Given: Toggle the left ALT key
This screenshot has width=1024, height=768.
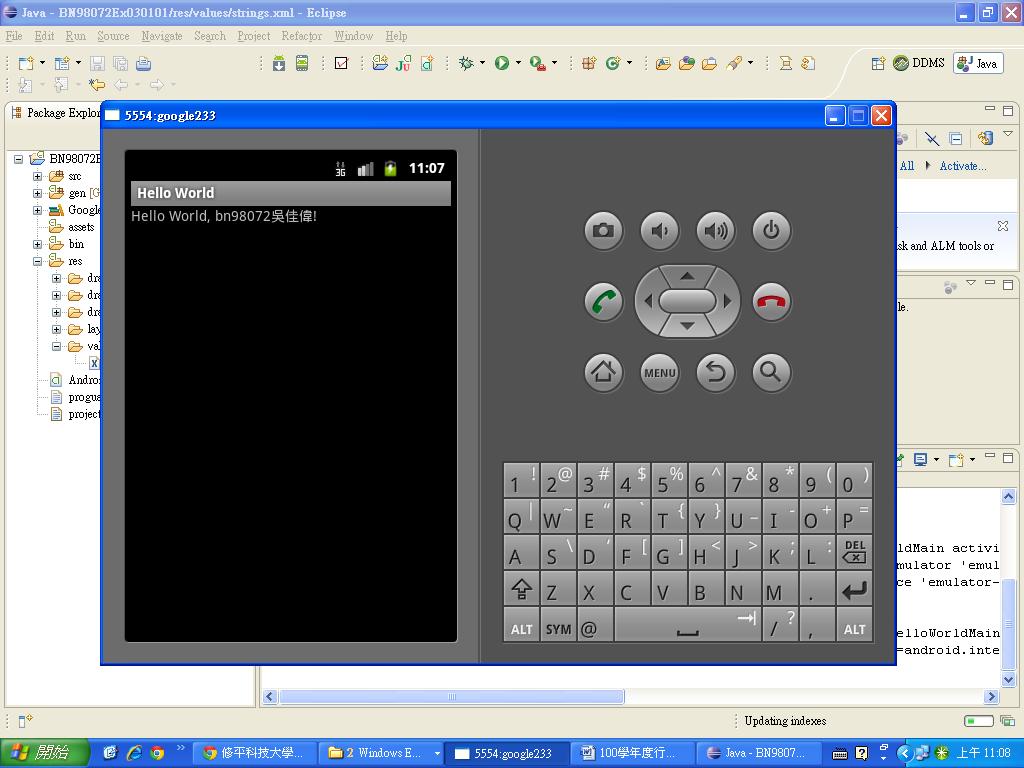Looking at the screenshot, I should coord(521,628).
